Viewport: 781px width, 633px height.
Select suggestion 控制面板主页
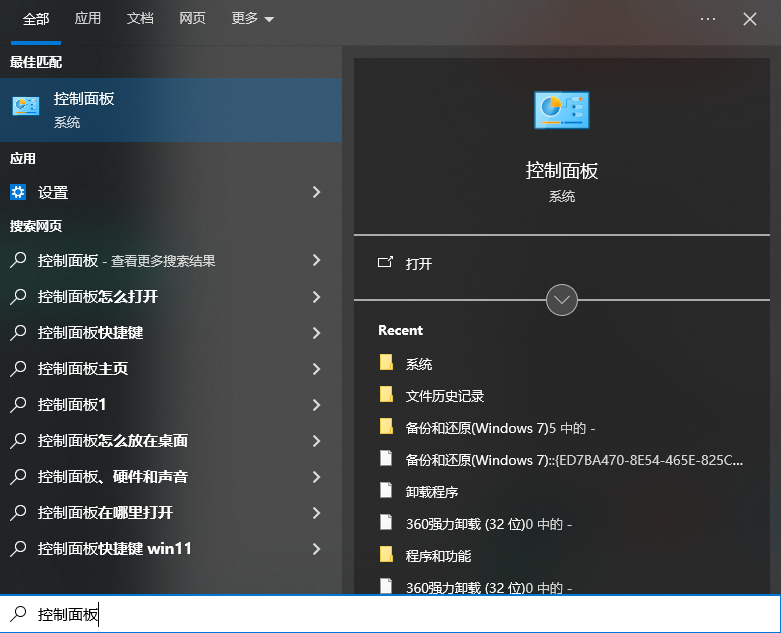(171, 369)
